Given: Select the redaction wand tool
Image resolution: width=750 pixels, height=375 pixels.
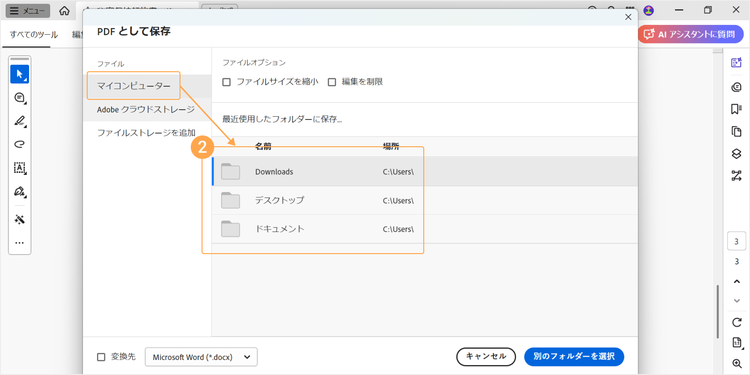Looking at the screenshot, I should pos(20,220).
